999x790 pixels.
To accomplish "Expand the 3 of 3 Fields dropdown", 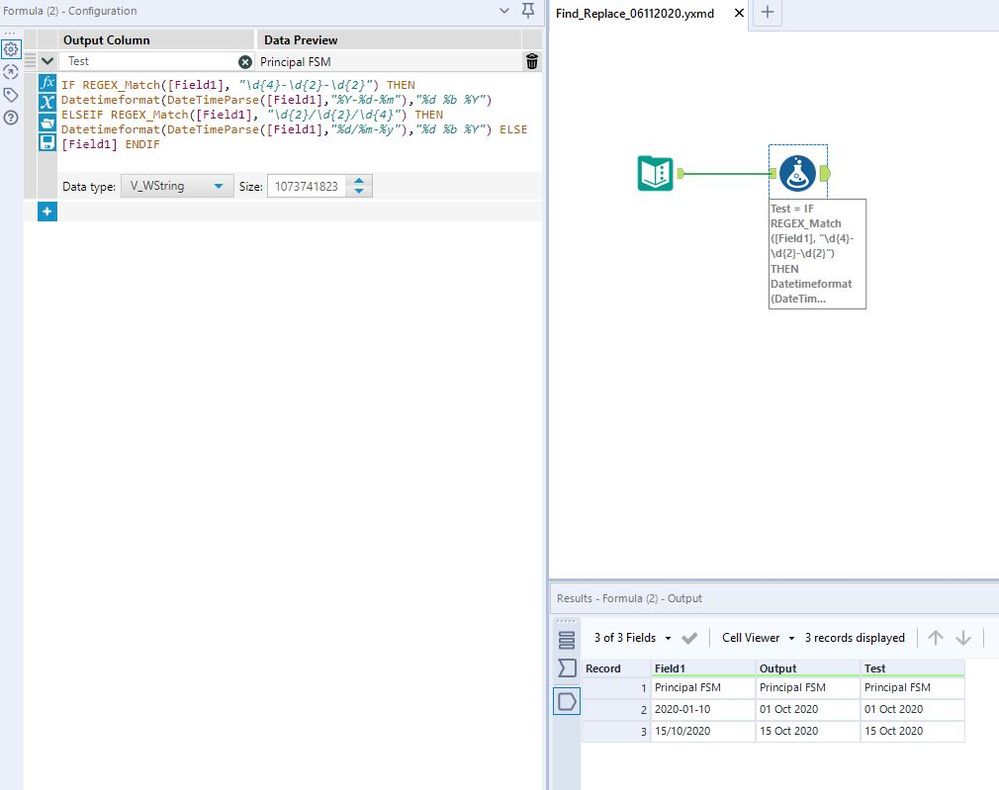I will (x=633, y=638).
